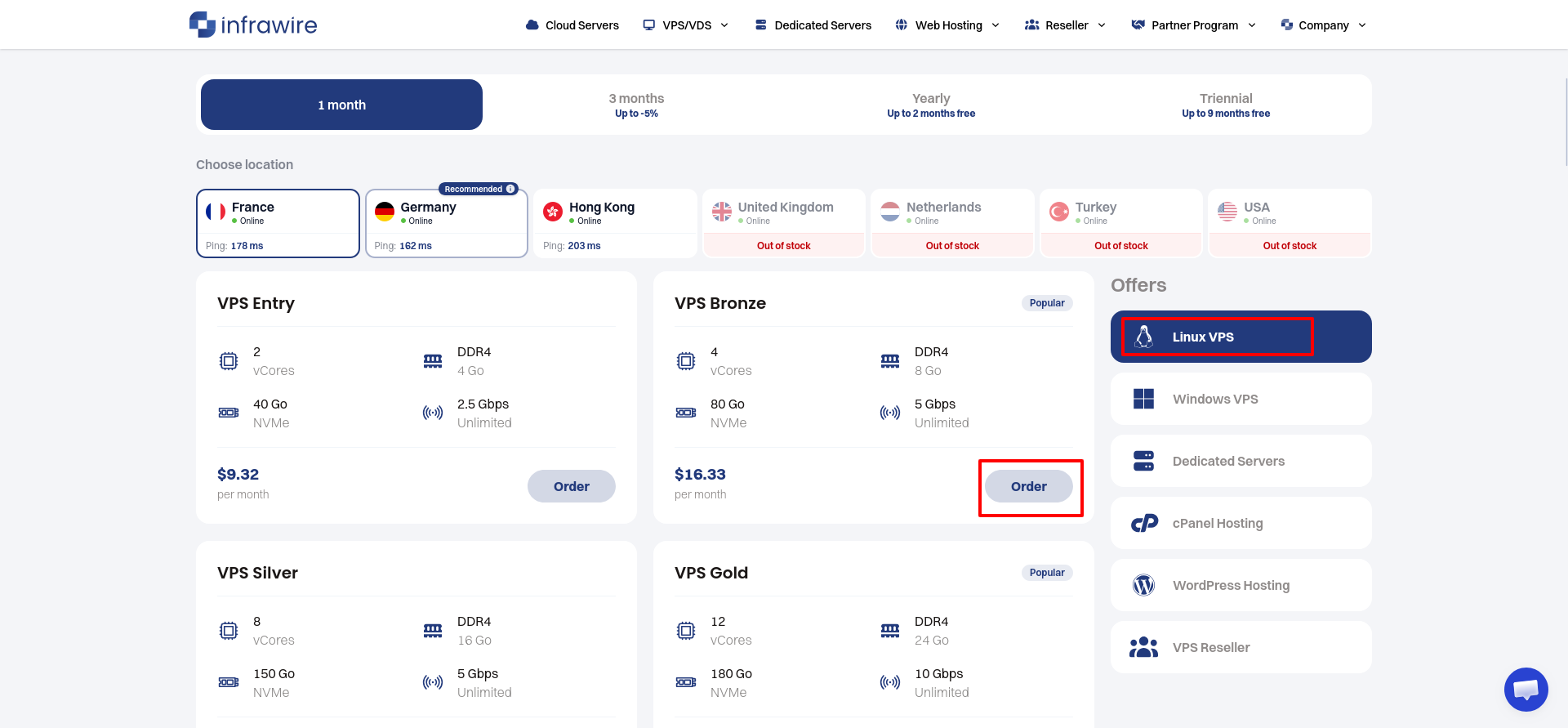This screenshot has height=728, width=1568.
Task: Expand the Company dropdown menu
Action: click(1324, 25)
